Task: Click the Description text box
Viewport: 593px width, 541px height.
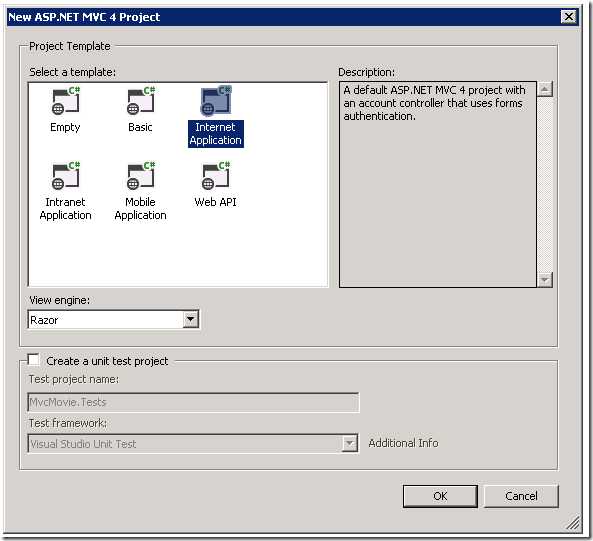Action: pyautogui.click(x=438, y=184)
